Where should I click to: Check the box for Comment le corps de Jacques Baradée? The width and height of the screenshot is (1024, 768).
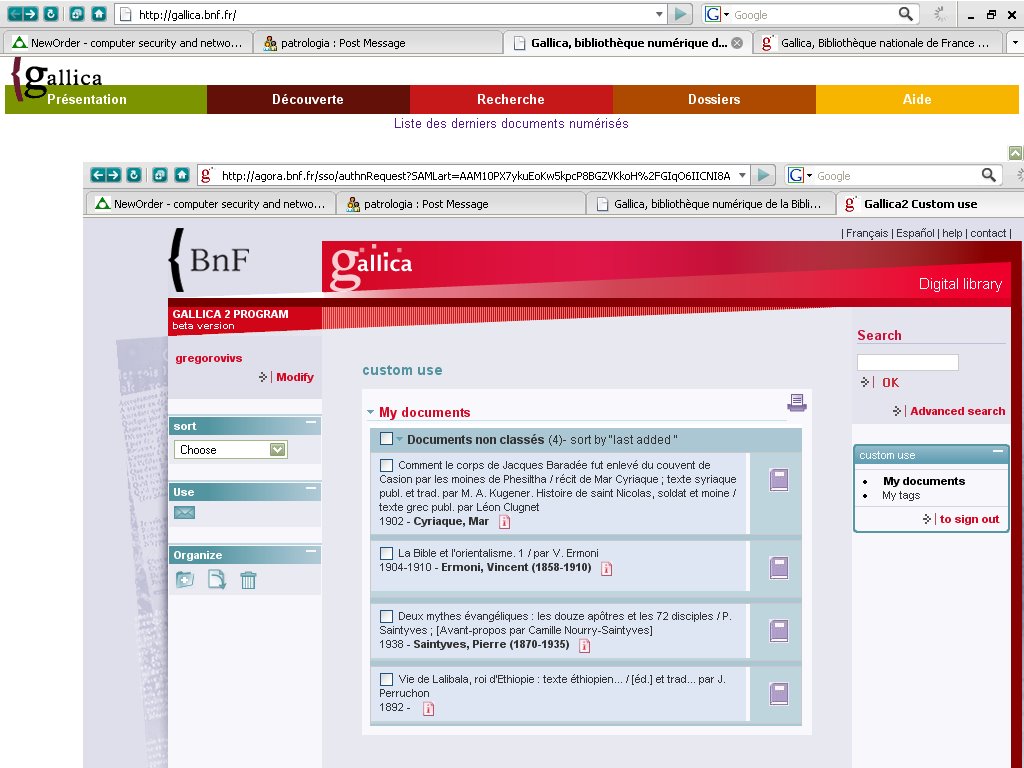coord(387,466)
